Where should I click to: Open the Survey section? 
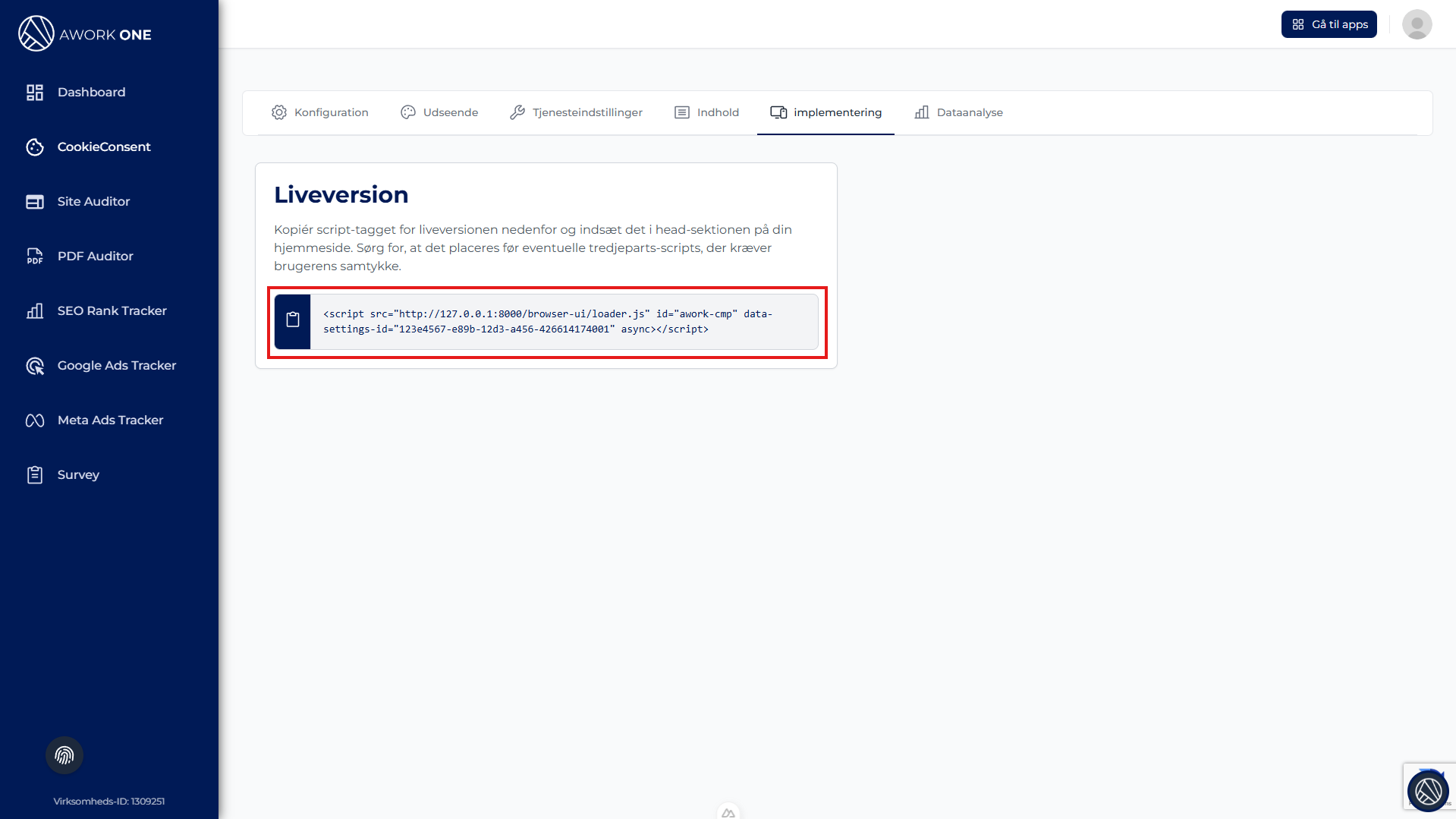point(78,475)
